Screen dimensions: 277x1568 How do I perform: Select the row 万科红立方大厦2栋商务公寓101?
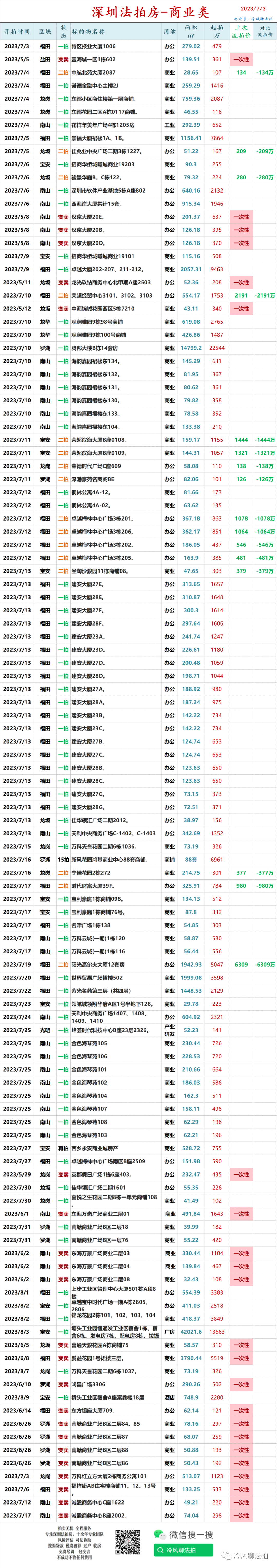[138, 1476]
